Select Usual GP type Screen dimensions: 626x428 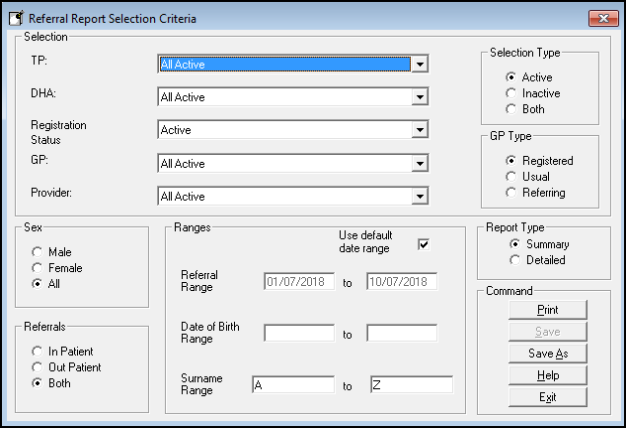512,176
